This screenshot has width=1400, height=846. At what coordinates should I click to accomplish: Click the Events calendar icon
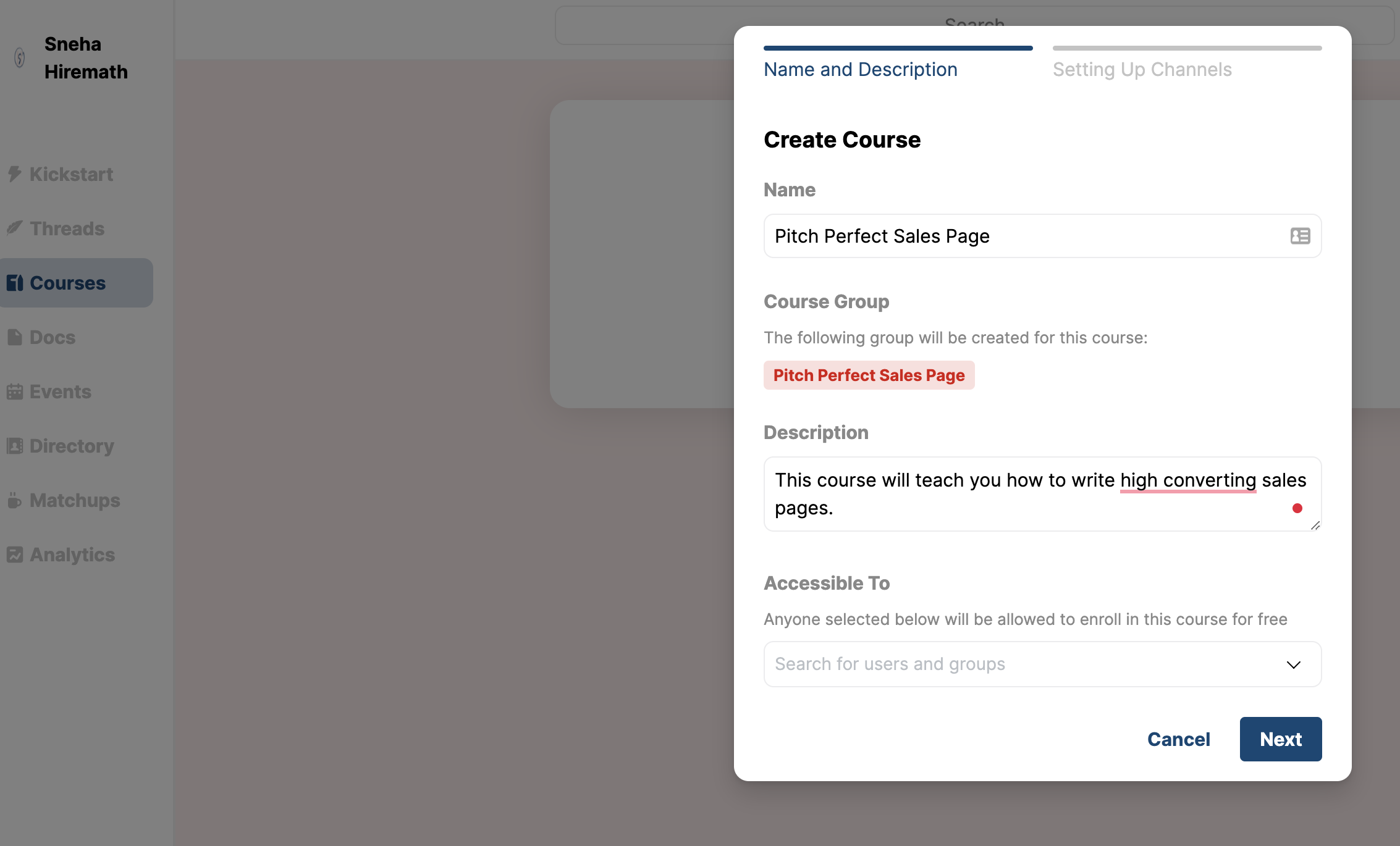click(15, 392)
